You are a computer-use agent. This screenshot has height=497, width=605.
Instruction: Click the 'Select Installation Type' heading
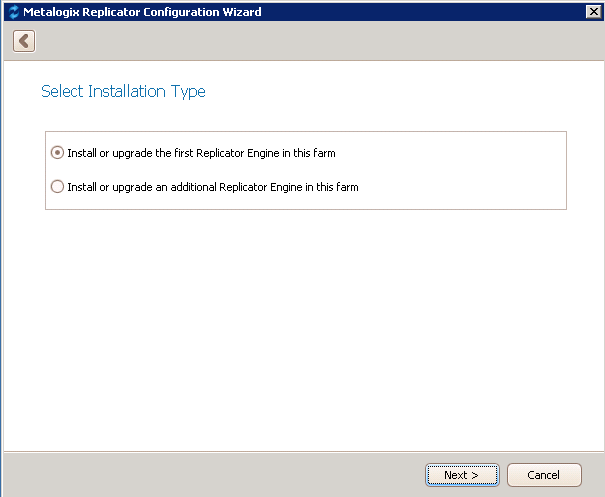[x=123, y=92]
